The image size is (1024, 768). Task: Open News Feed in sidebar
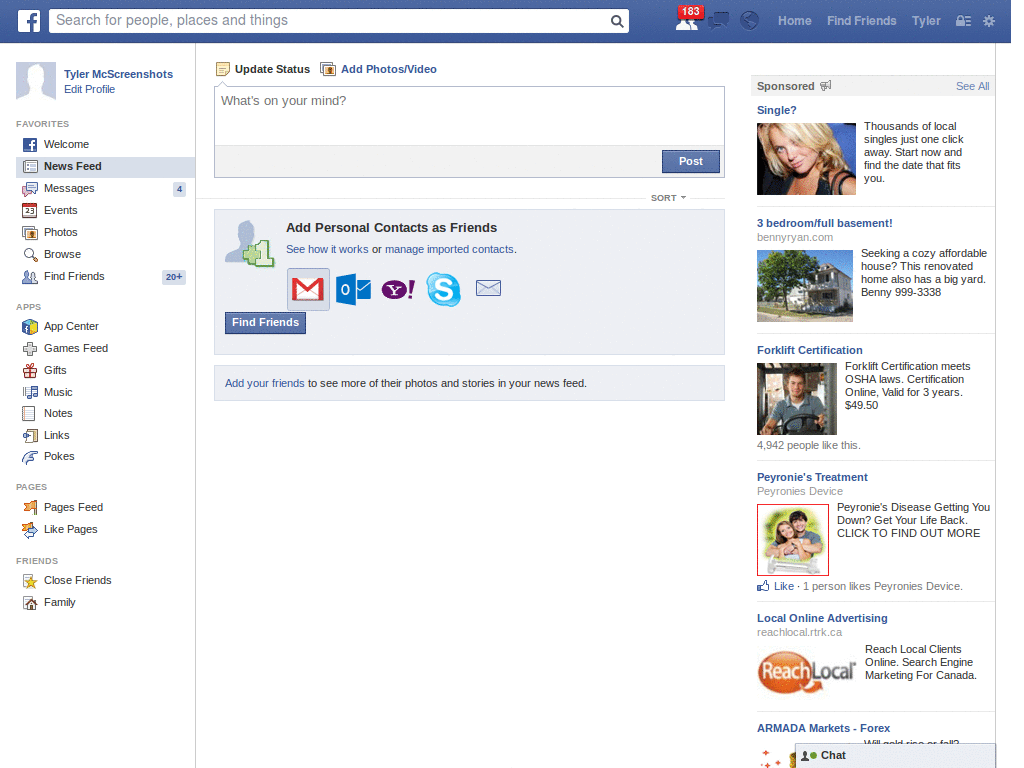click(x=105, y=167)
